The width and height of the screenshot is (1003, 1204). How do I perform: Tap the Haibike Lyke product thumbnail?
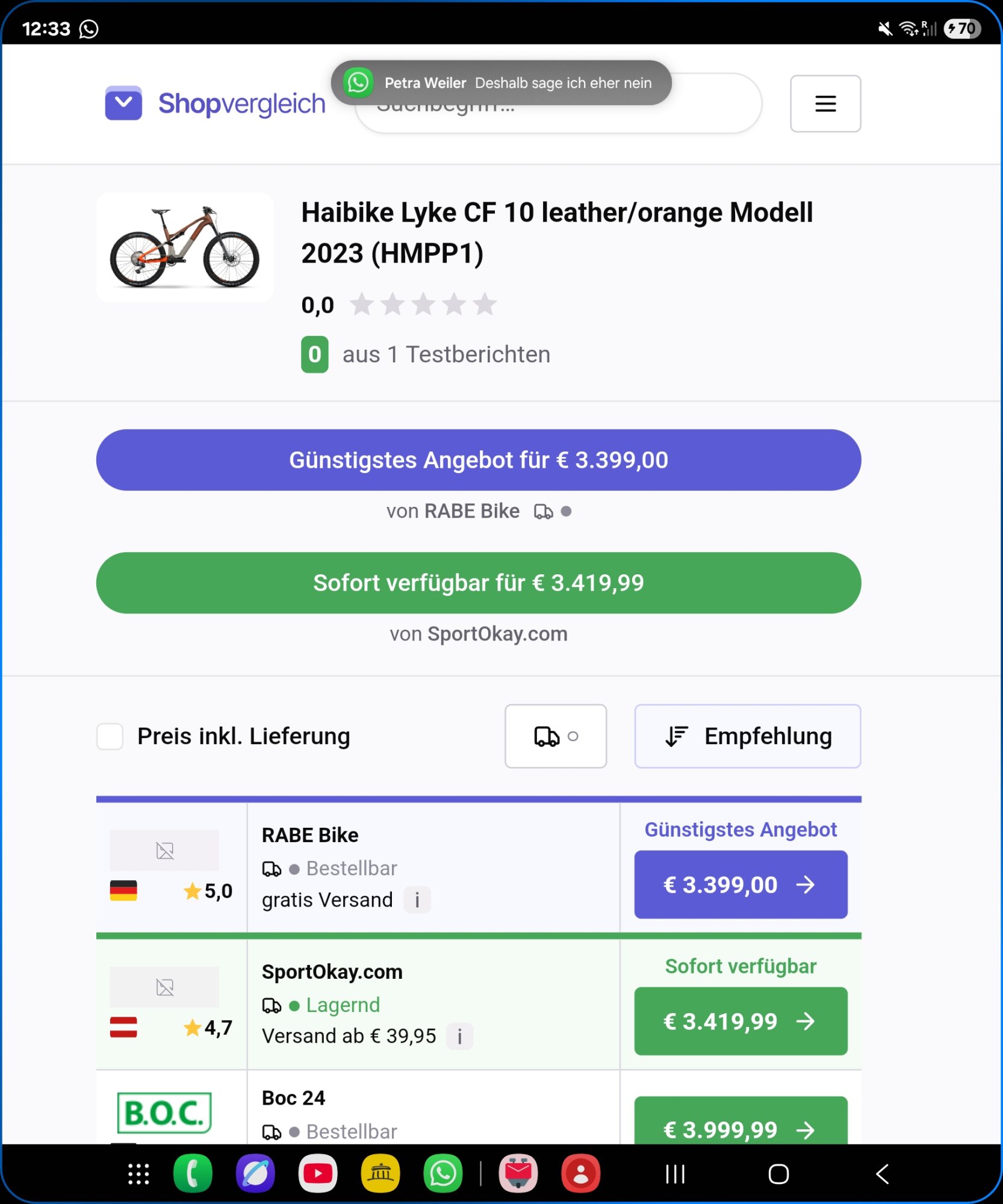185,247
